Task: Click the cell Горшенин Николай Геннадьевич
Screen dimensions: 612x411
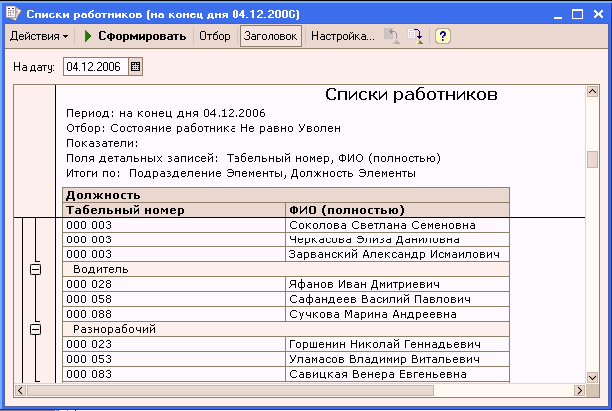Action: pos(396,344)
